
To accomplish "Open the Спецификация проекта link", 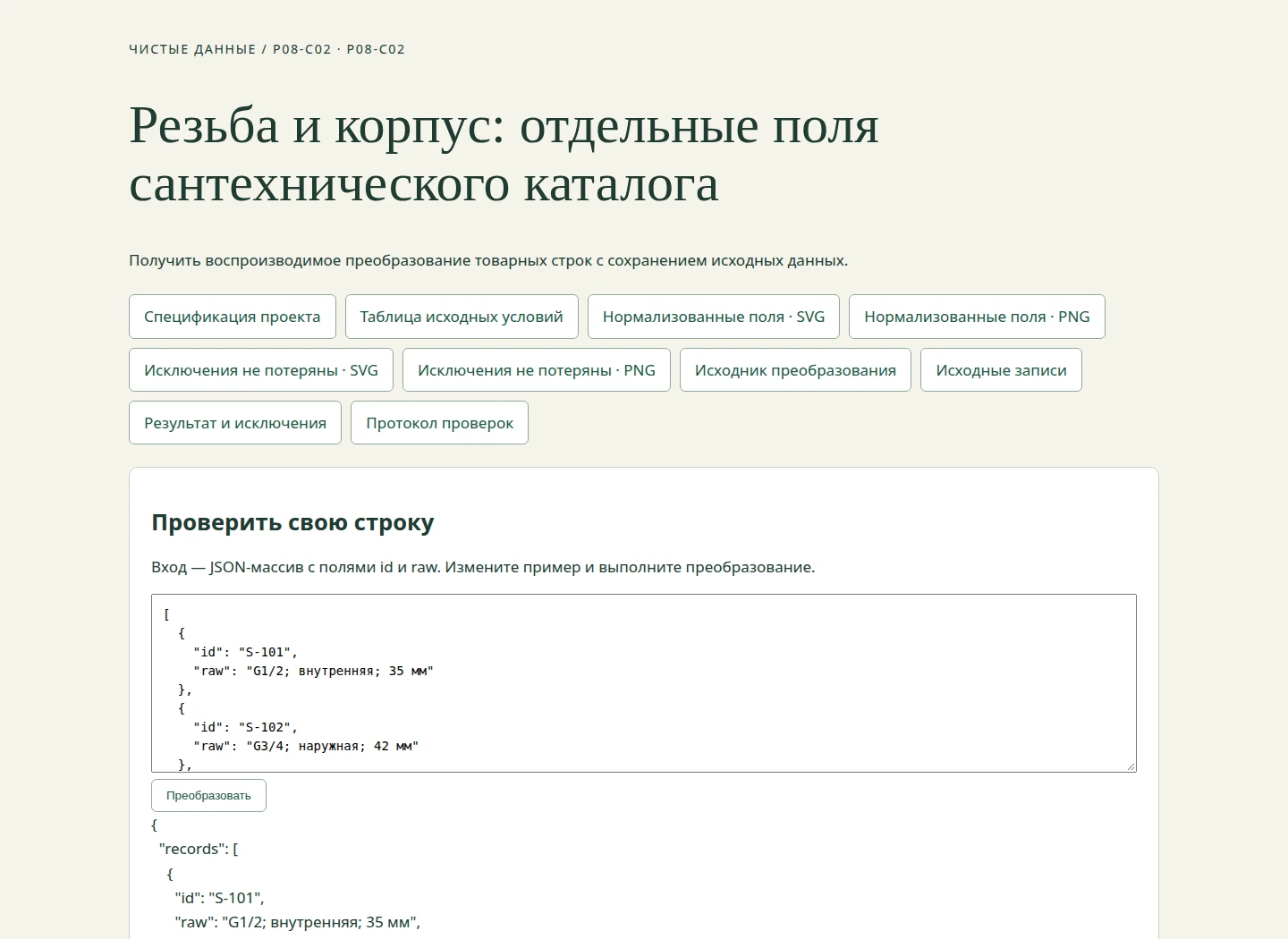I will pos(233,317).
